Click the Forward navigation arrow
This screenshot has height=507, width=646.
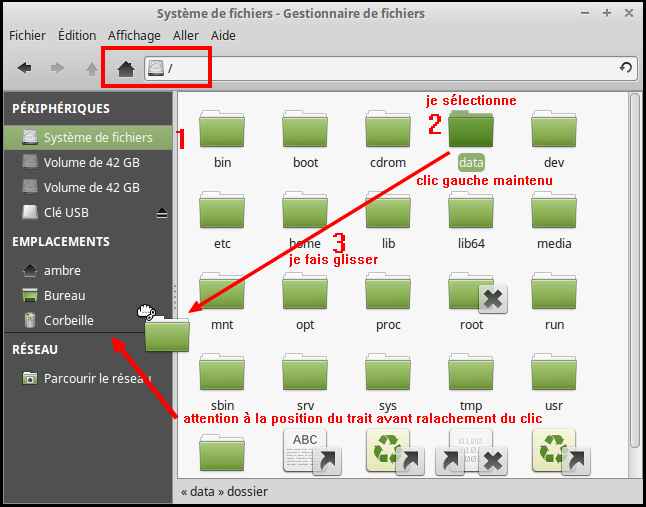tap(58, 68)
